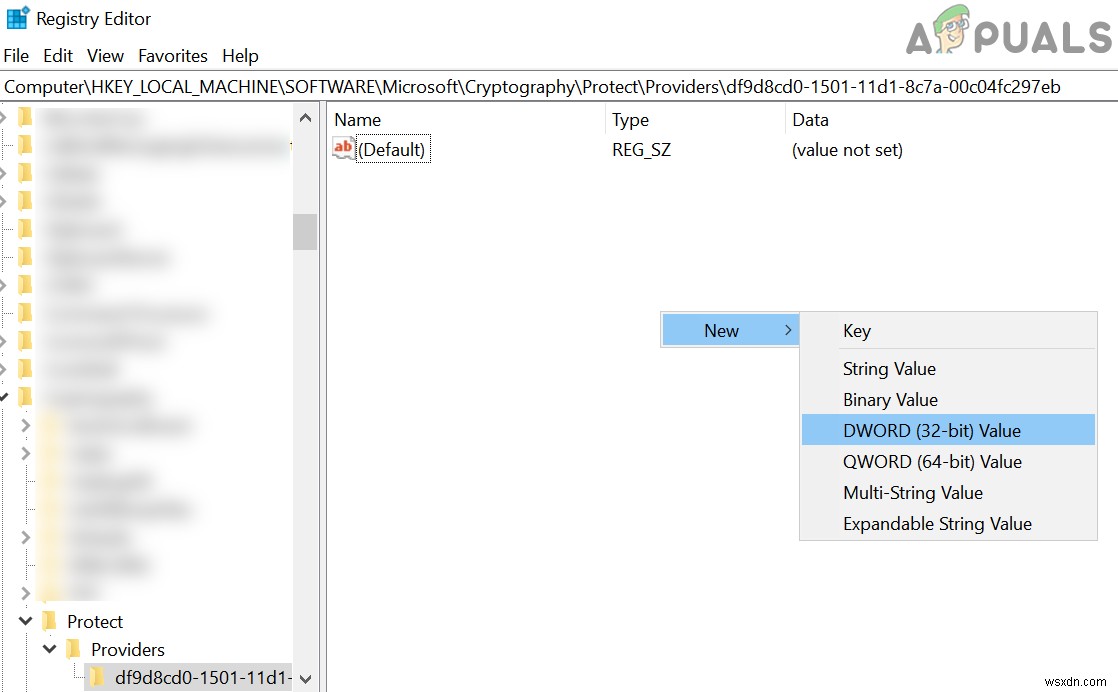The width and height of the screenshot is (1118, 692).
Task: Click the Protect folder icon
Action: [49, 621]
